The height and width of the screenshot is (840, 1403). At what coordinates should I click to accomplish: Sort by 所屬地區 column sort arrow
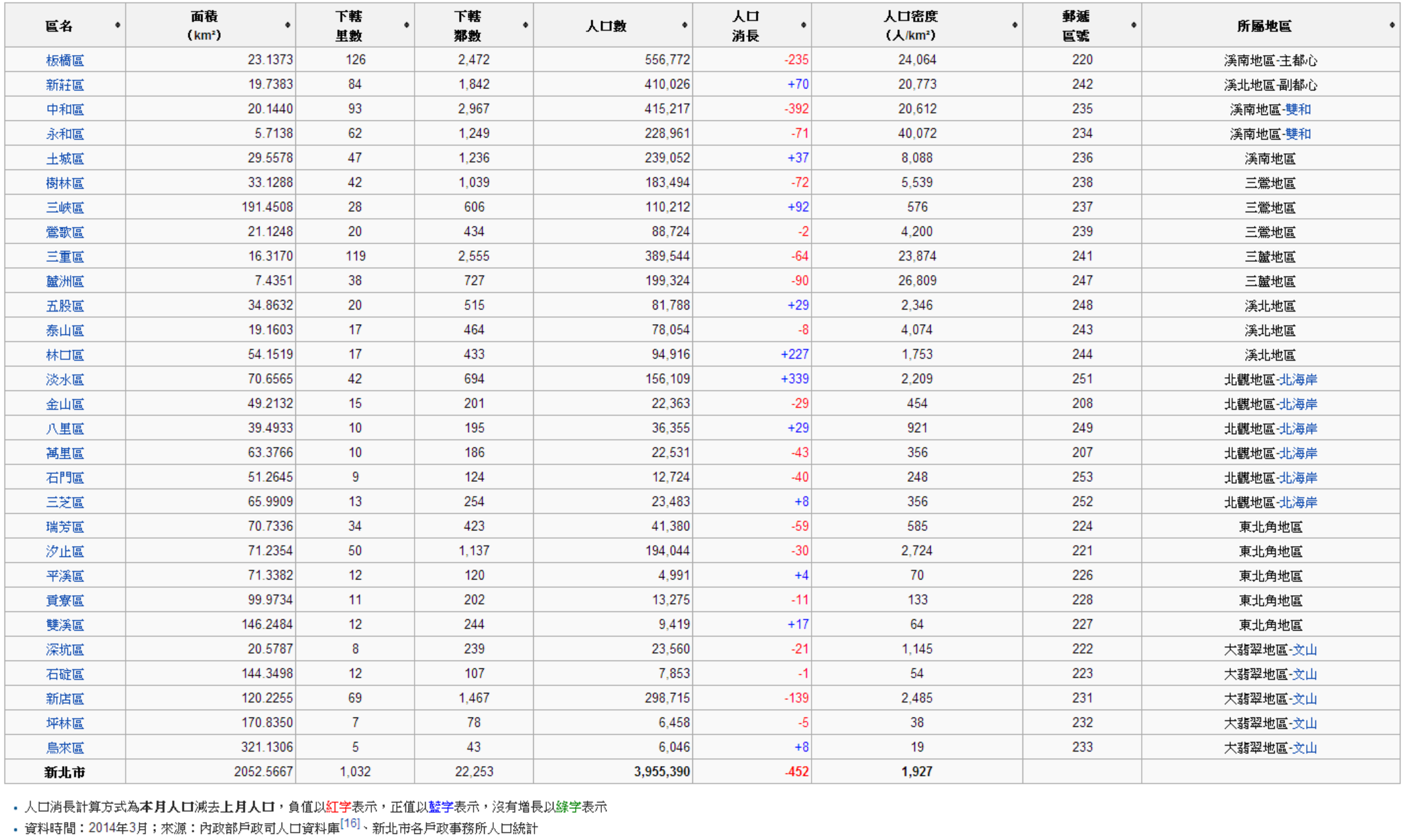click(1392, 26)
